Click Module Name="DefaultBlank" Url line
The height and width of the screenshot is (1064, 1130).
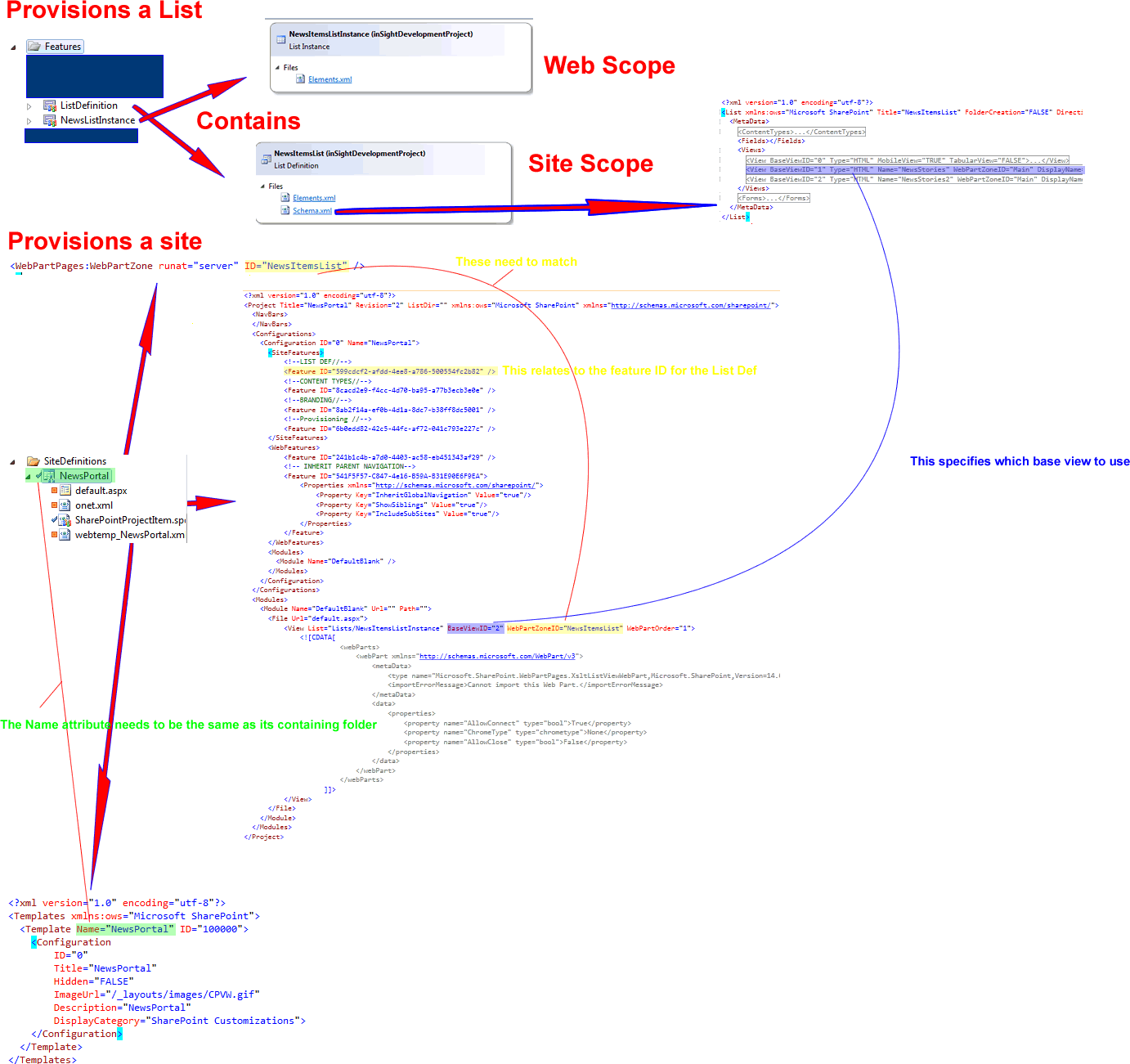point(345,608)
